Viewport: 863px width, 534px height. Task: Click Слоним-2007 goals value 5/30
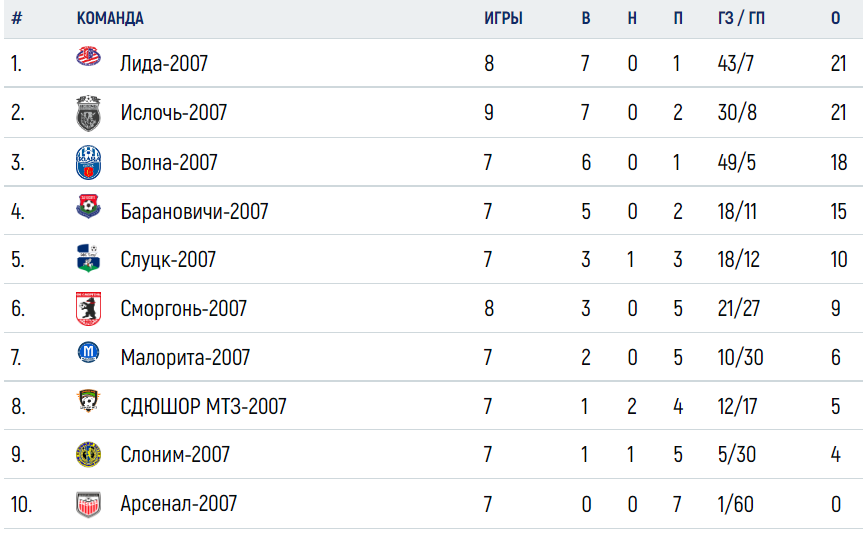coord(736,455)
